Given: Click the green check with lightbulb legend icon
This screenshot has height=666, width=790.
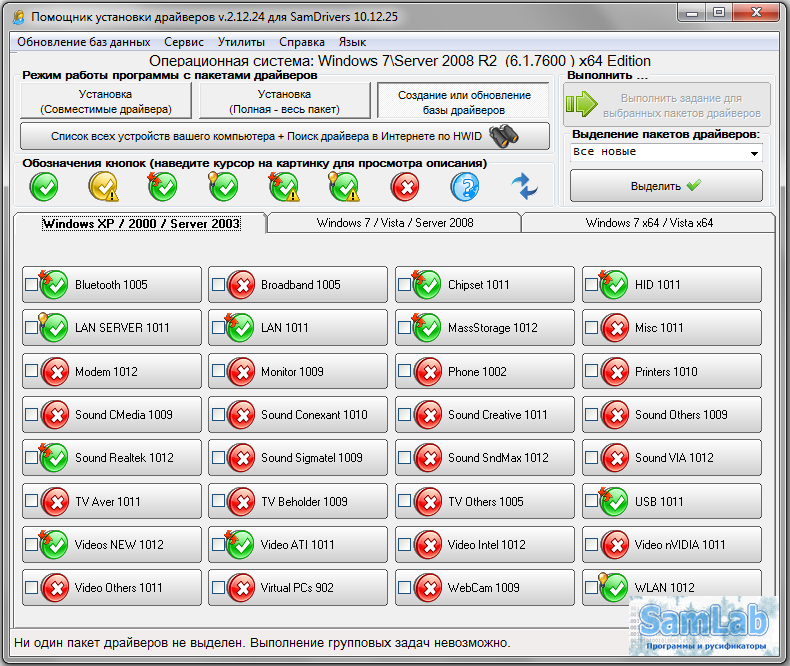Looking at the screenshot, I should 223,186.
